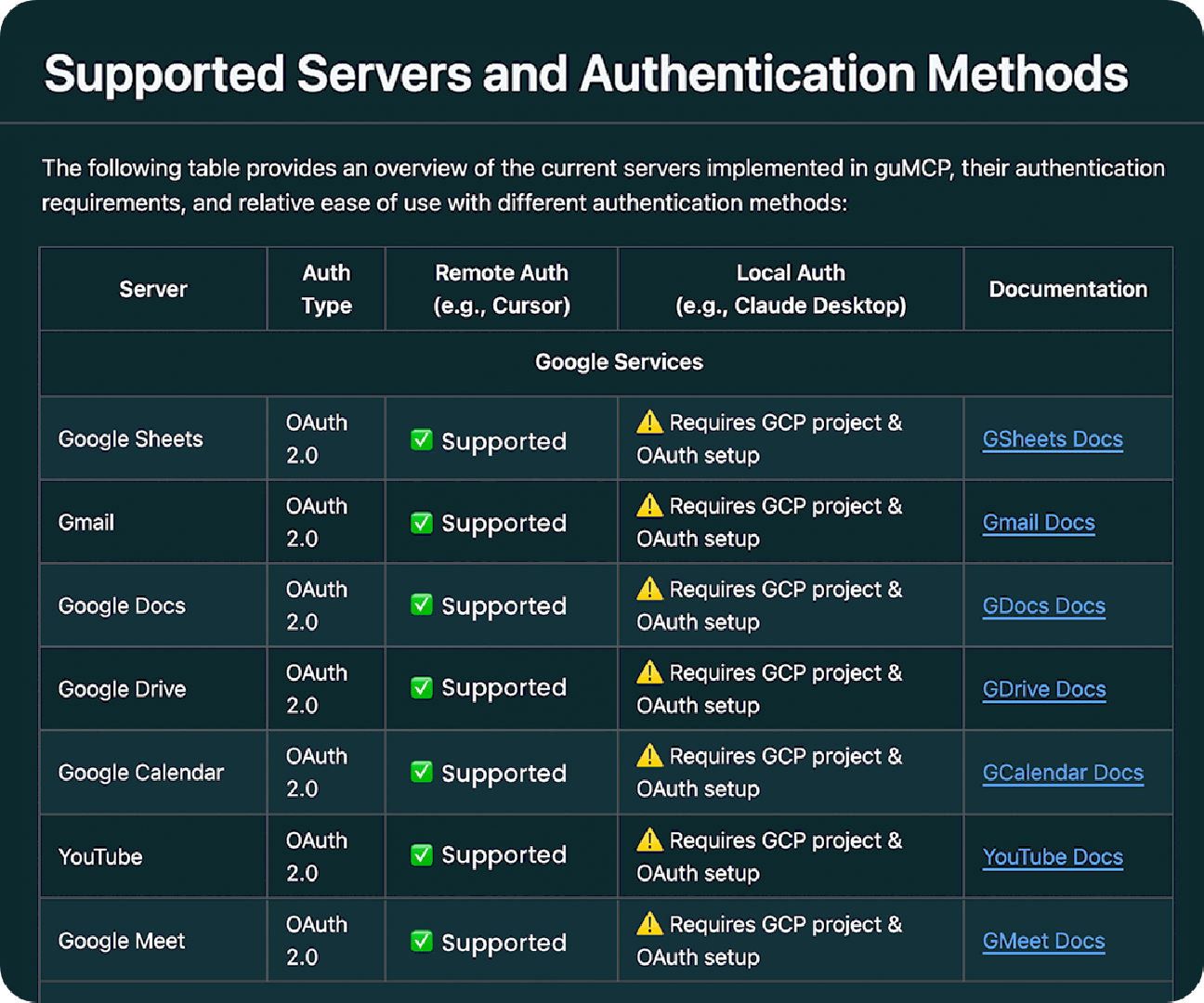
Task: Open the GSheets Docs link
Action: click(x=1053, y=439)
